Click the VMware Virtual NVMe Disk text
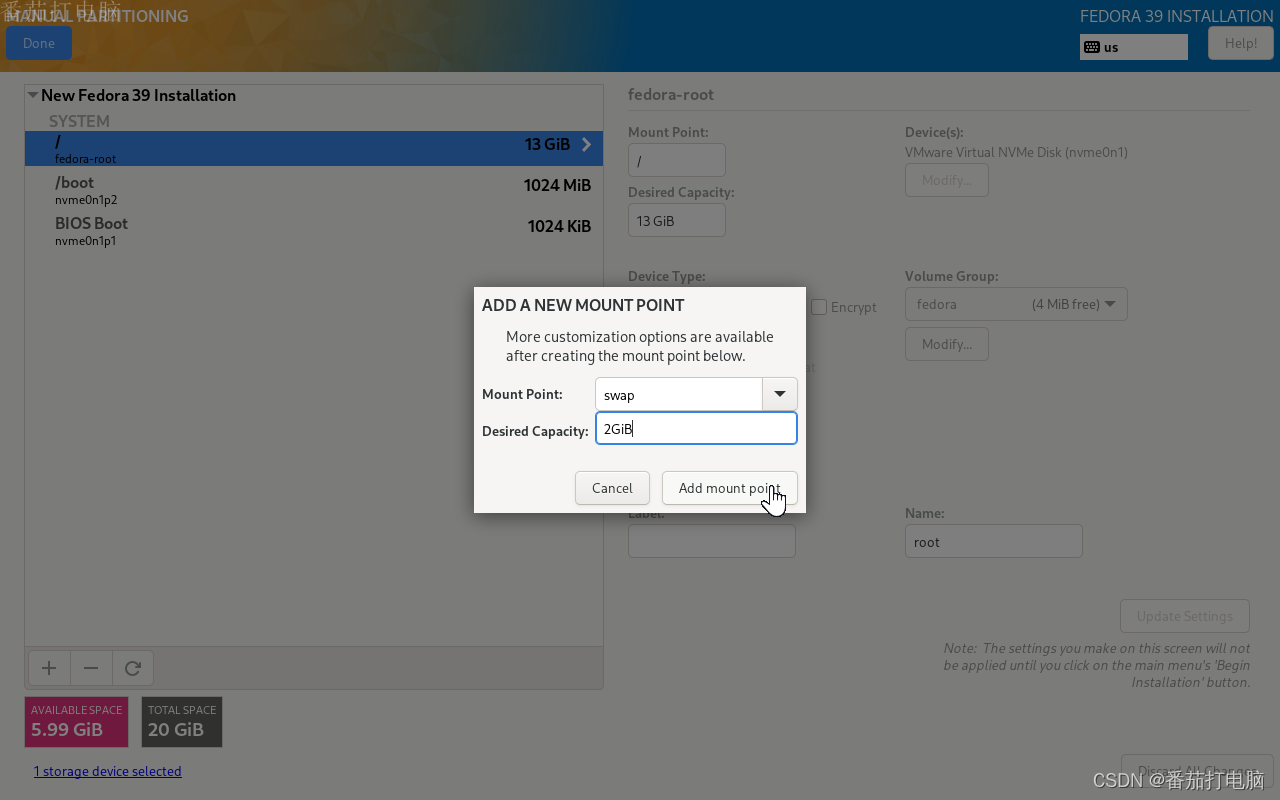Image resolution: width=1280 pixels, height=800 pixels. tap(1016, 153)
